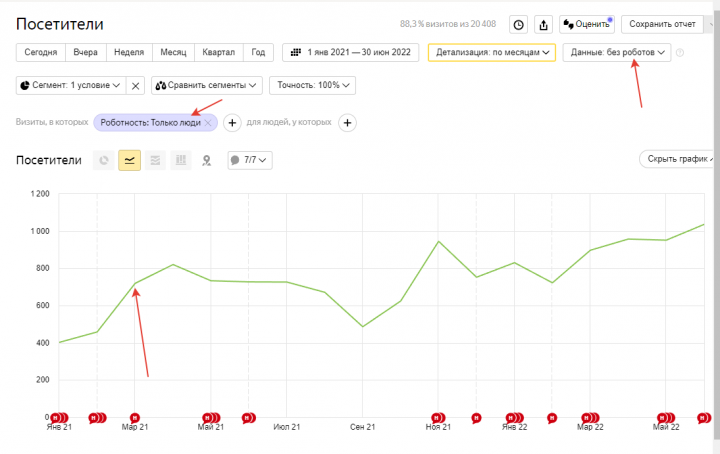Select the Год period tab

(258, 52)
